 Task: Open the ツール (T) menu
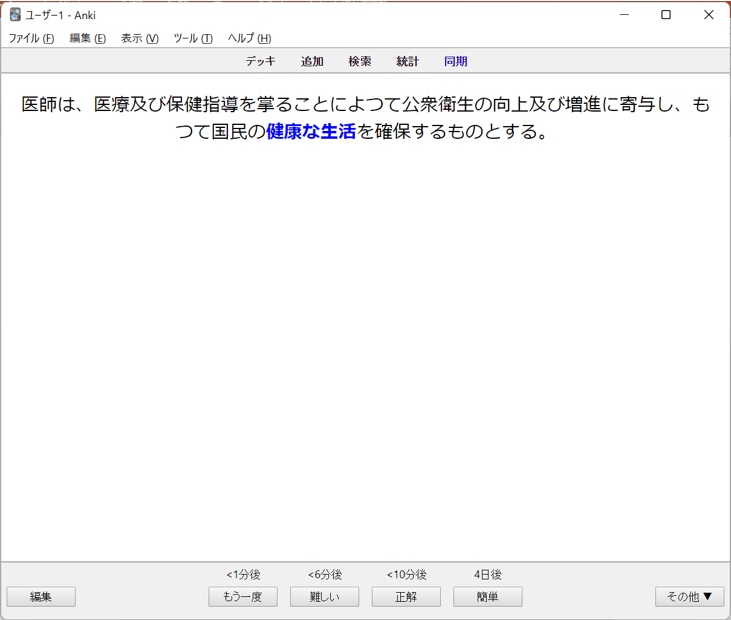[x=193, y=38]
